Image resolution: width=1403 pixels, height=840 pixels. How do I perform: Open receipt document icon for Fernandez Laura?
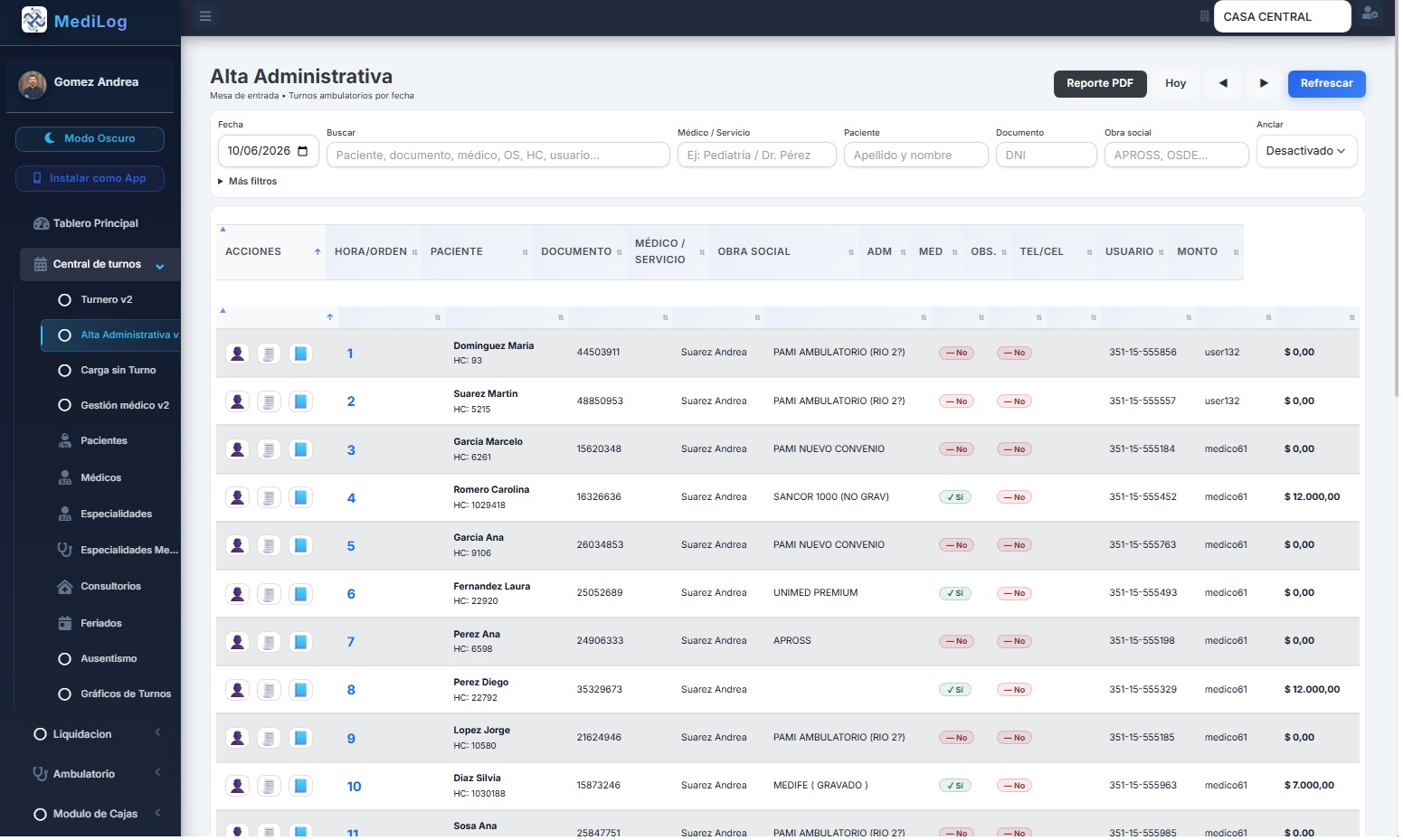(269, 594)
